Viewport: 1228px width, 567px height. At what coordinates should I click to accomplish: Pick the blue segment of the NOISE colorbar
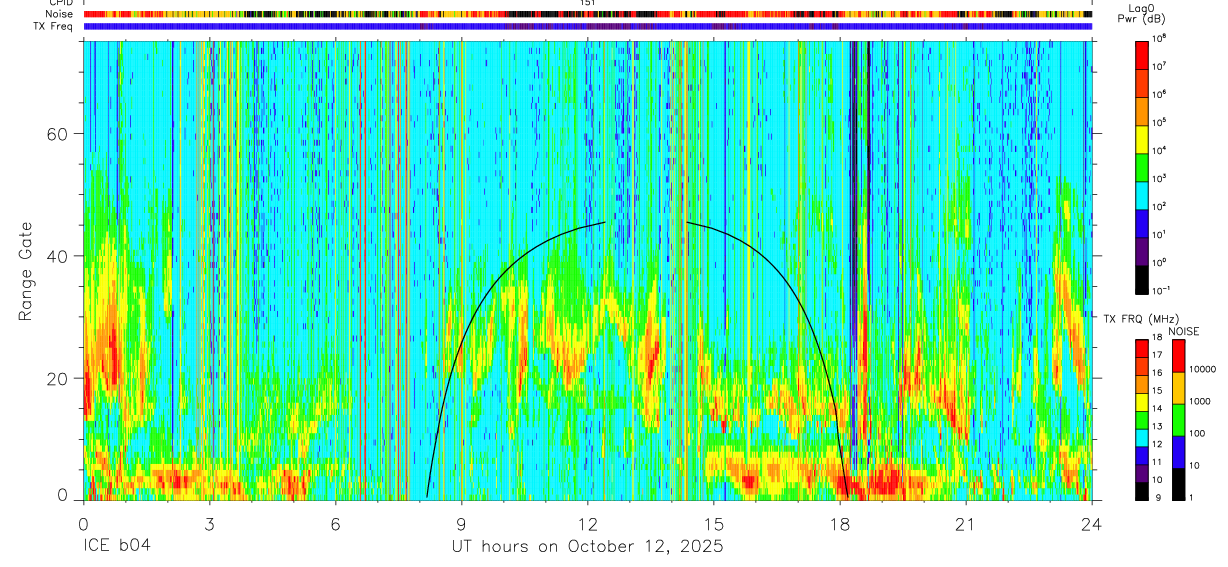coord(1179,452)
